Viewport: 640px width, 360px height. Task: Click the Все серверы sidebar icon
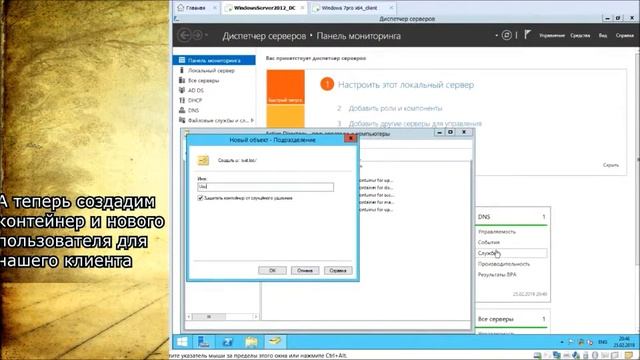(182, 80)
